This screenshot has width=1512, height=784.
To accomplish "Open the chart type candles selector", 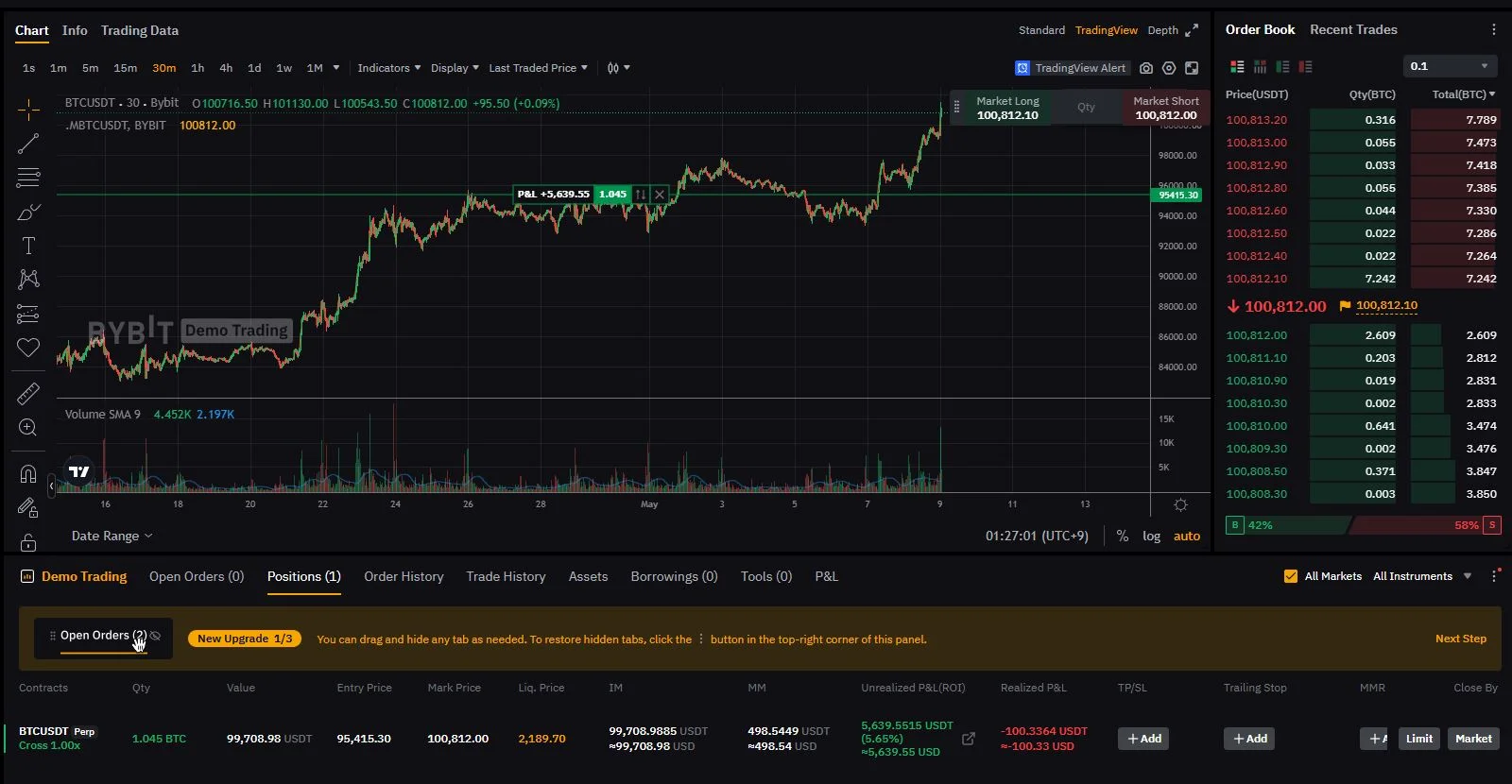I will point(618,68).
